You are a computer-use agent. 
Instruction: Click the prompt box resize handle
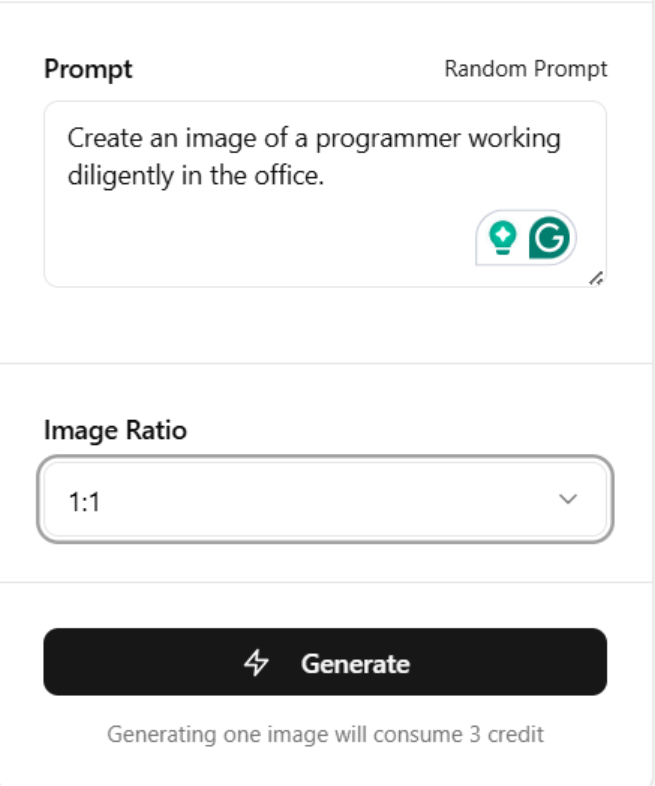click(x=595, y=278)
